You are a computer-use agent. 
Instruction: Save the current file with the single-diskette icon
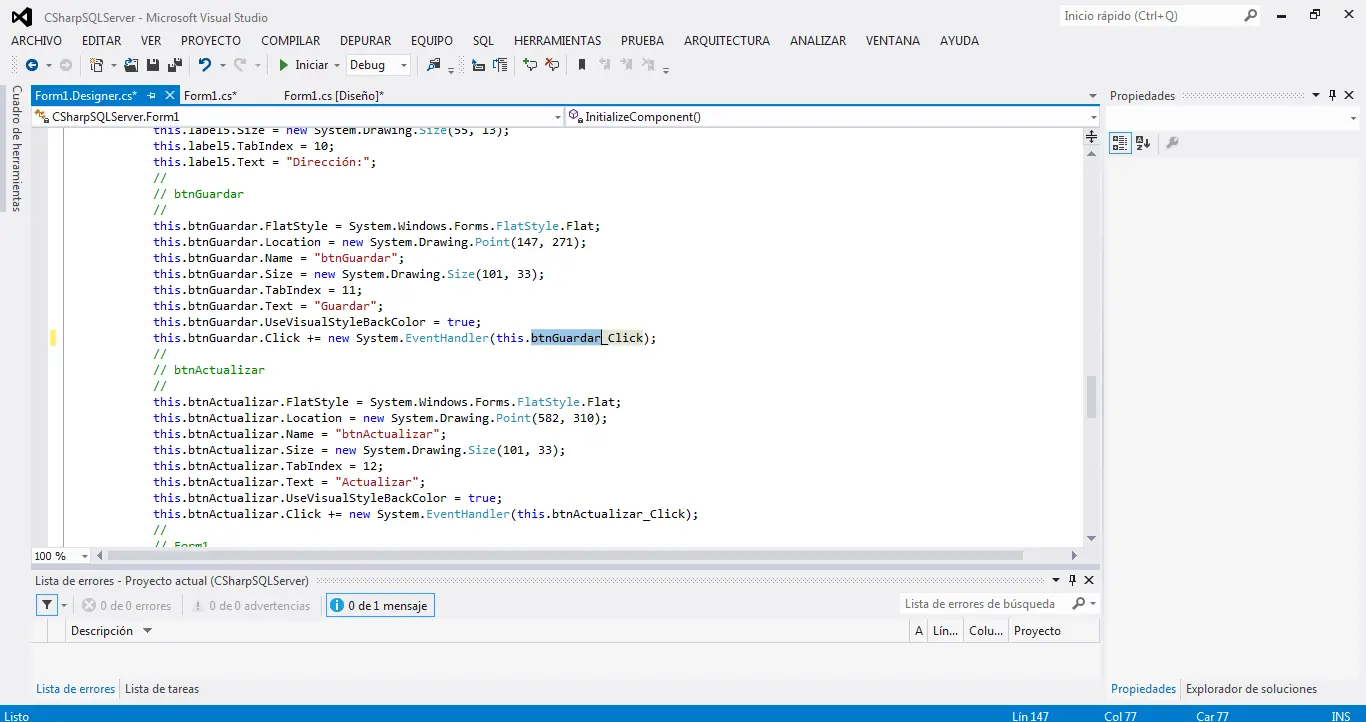coord(153,65)
